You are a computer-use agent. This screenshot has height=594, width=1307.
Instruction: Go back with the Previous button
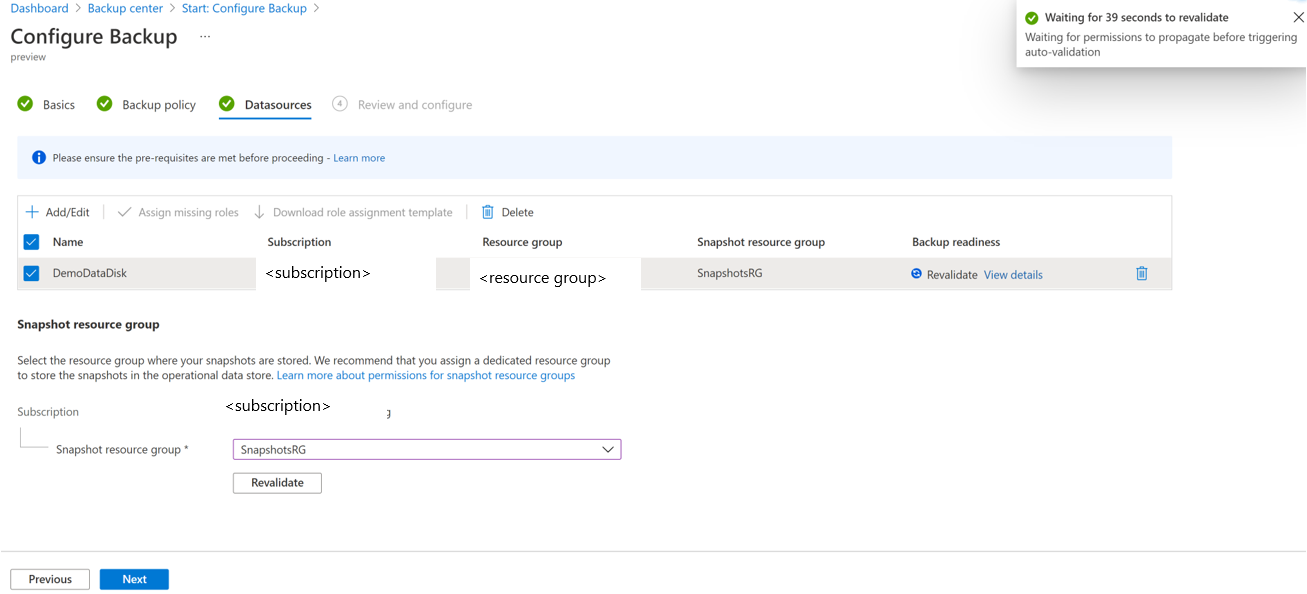click(50, 579)
